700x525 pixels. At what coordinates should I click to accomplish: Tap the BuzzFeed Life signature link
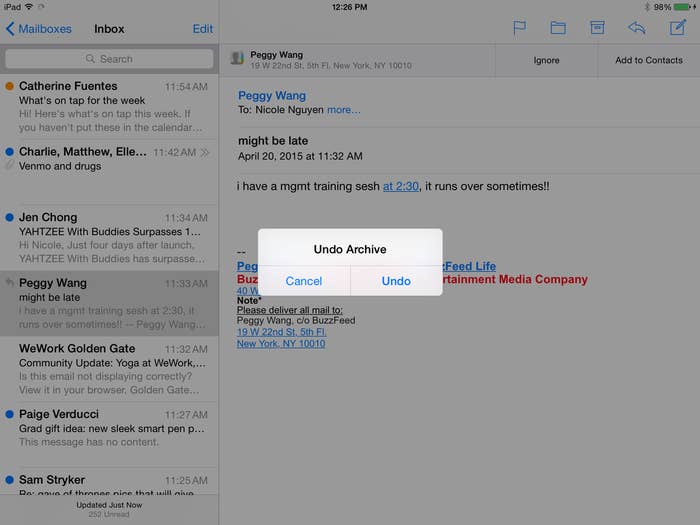click(469, 267)
